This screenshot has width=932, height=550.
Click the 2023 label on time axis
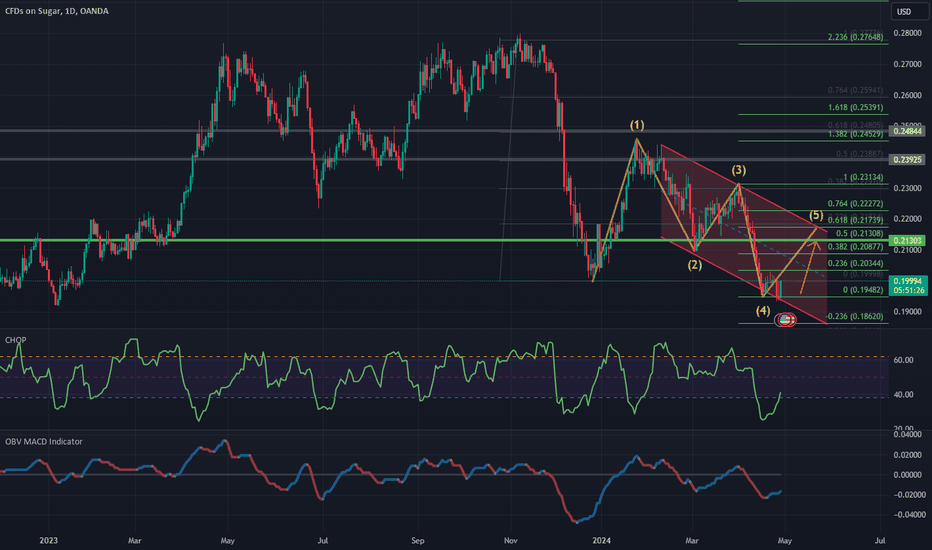[x=48, y=540]
